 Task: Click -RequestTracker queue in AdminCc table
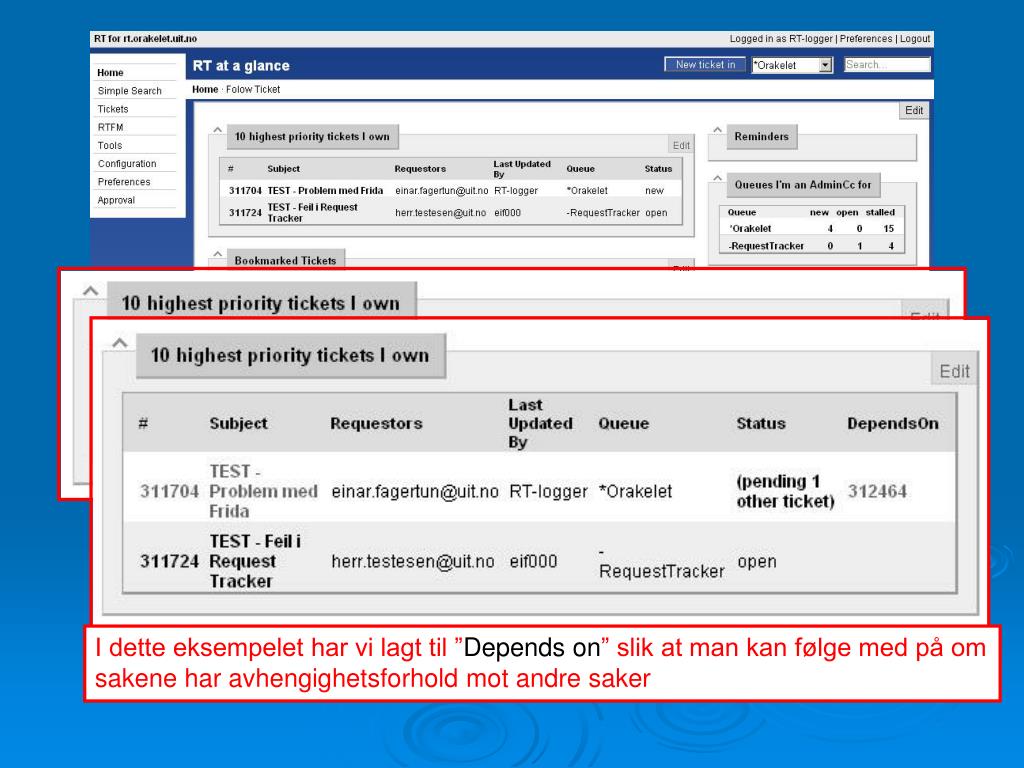(x=766, y=246)
